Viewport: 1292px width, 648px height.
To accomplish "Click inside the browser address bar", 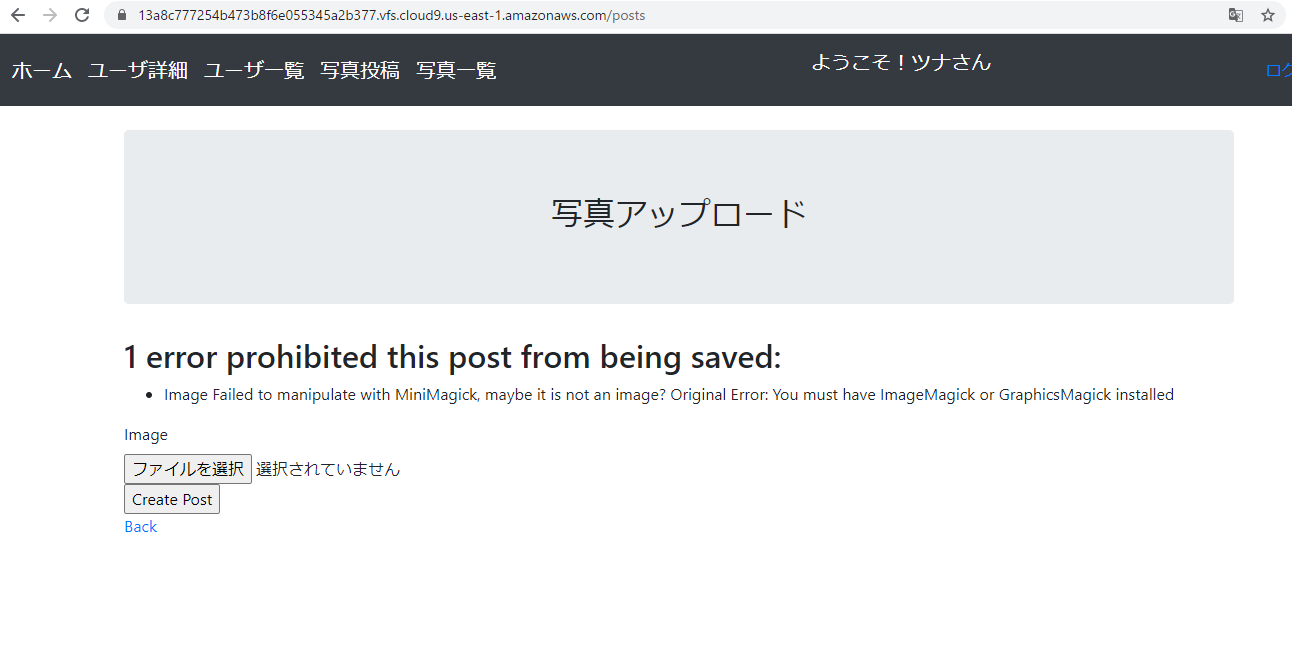I will (400, 15).
